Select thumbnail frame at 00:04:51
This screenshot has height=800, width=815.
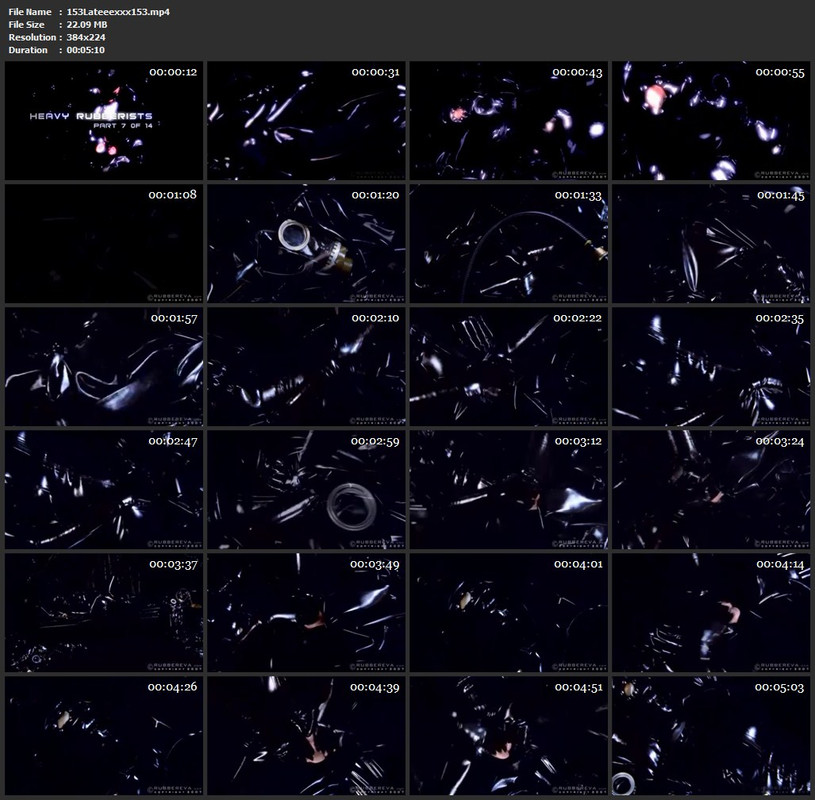coord(508,736)
